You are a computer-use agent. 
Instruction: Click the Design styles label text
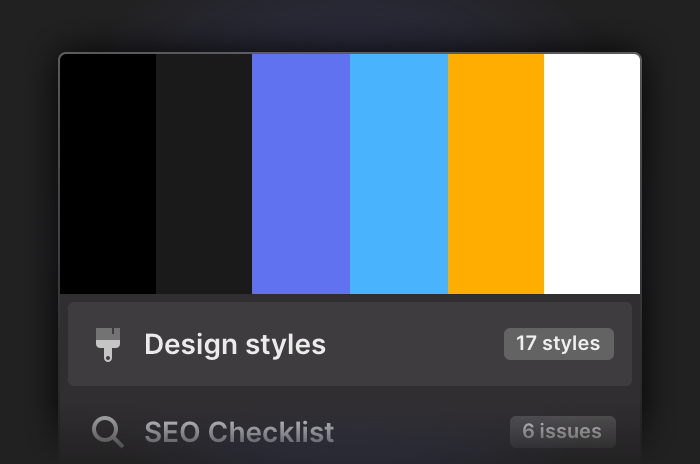click(x=235, y=345)
